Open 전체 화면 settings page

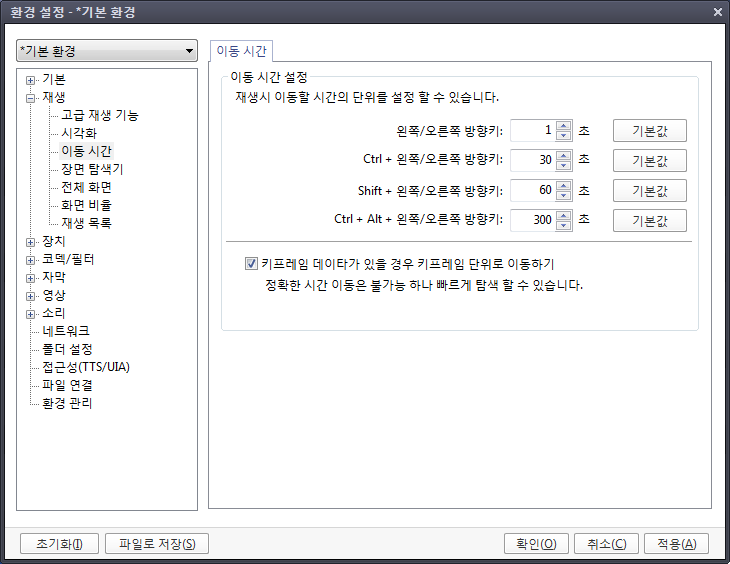point(87,187)
